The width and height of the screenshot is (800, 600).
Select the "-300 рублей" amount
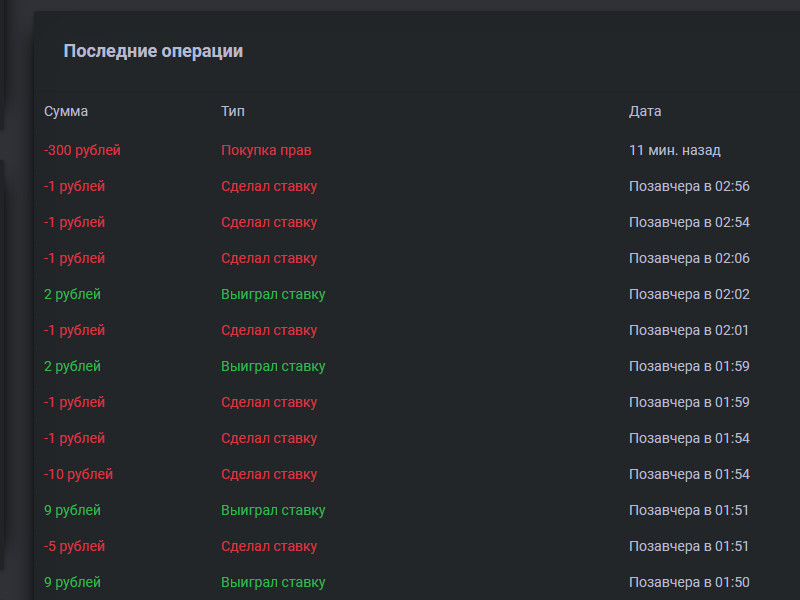(x=82, y=150)
